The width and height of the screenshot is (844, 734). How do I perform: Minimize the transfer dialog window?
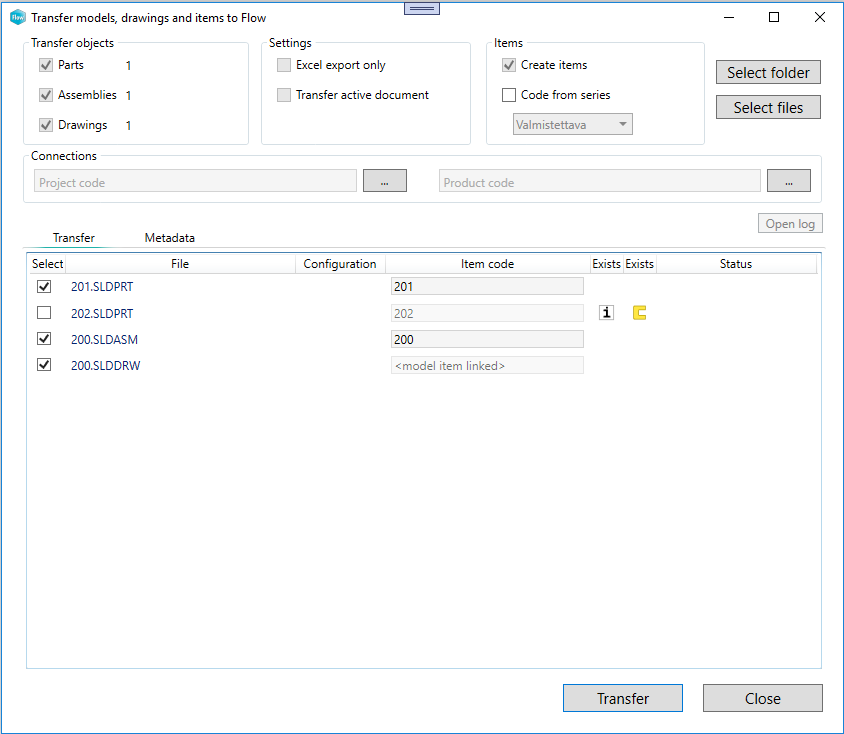tap(728, 18)
